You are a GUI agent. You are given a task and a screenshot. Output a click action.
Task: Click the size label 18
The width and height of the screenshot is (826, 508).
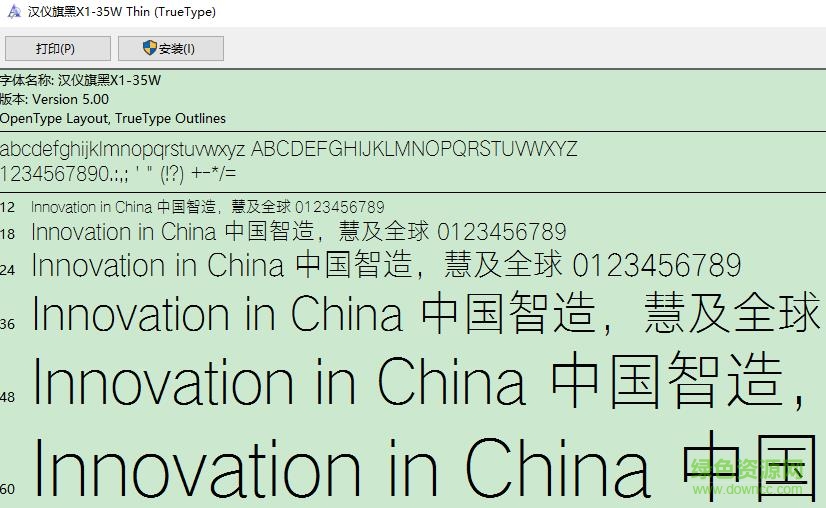(x=7, y=233)
